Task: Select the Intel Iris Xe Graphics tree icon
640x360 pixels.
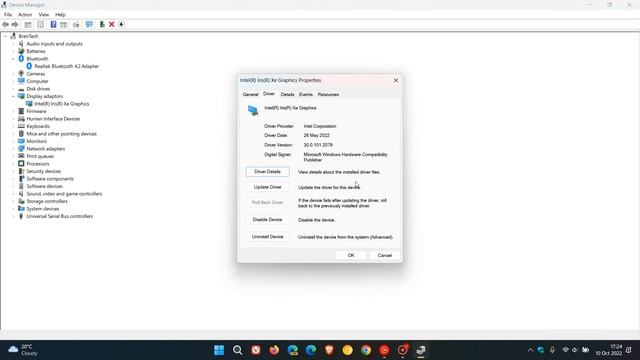Action: coord(29,104)
